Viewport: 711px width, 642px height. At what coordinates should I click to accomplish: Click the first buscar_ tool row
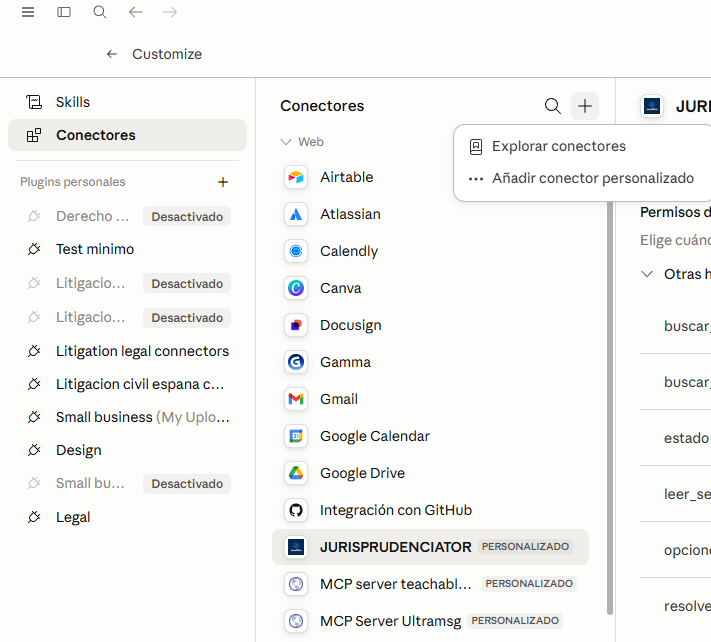pos(675,326)
